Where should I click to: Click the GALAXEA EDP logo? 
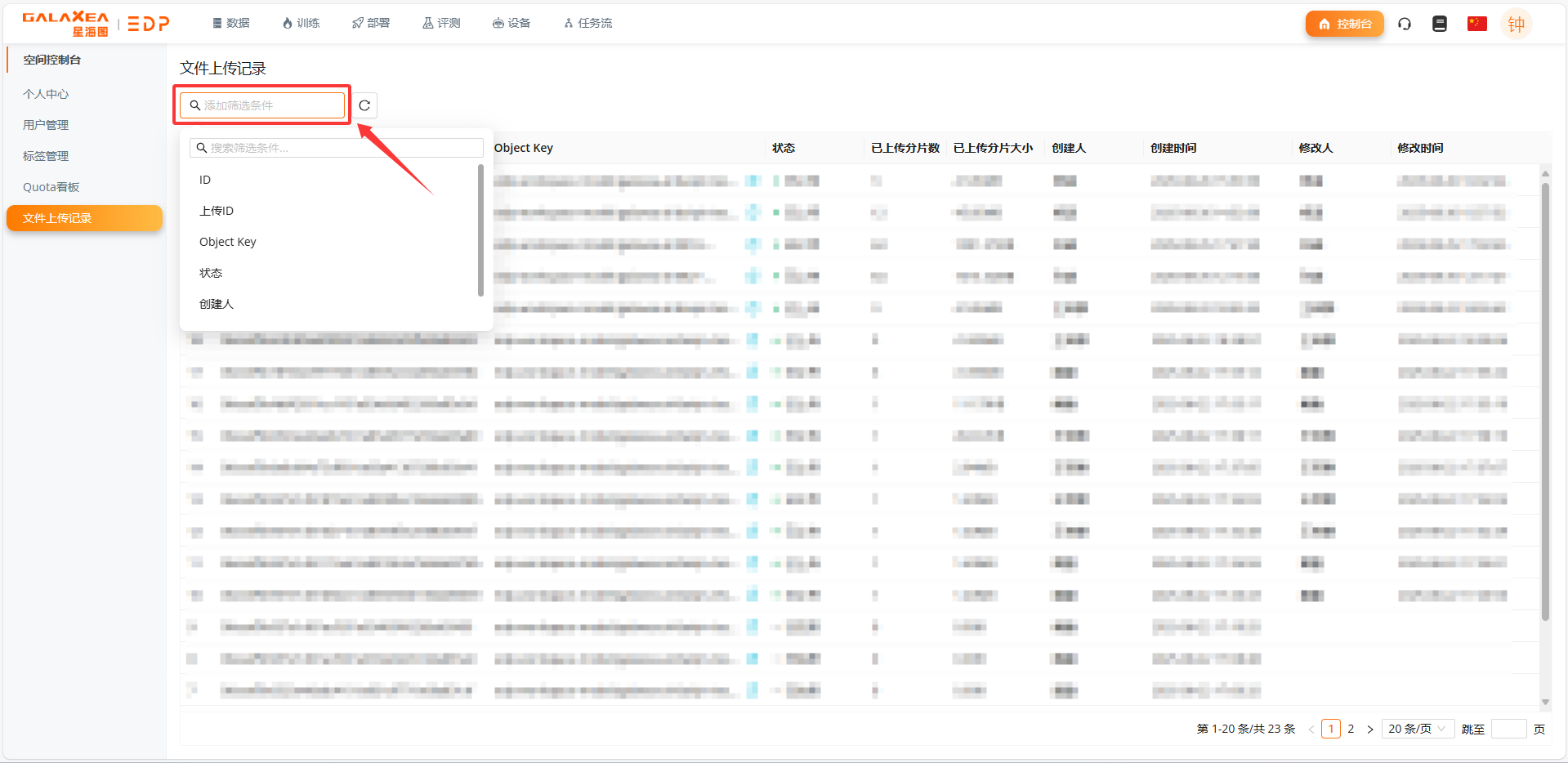point(96,24)
